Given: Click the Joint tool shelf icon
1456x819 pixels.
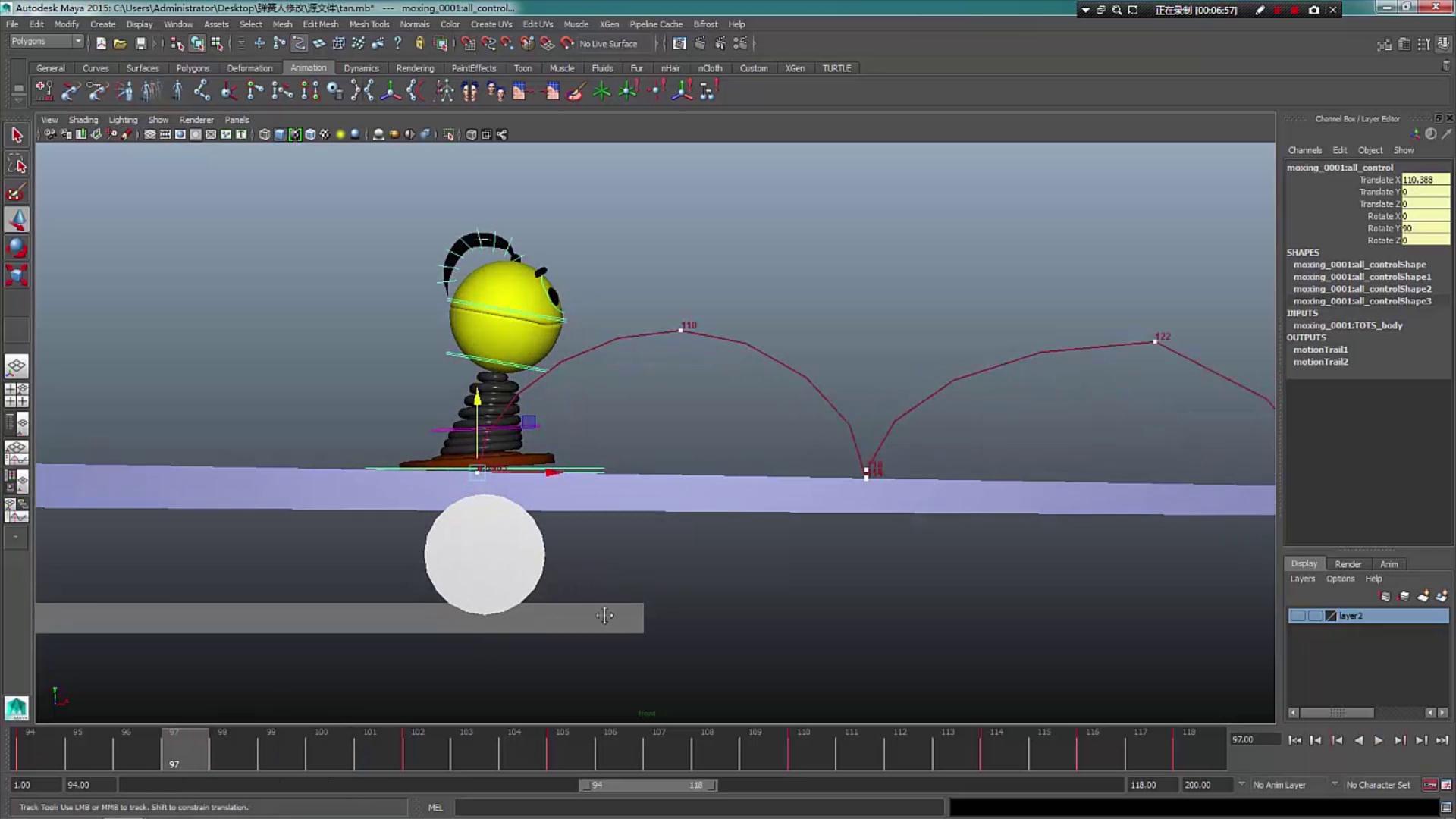Looking at the screenshot, I should coord(202,92).
